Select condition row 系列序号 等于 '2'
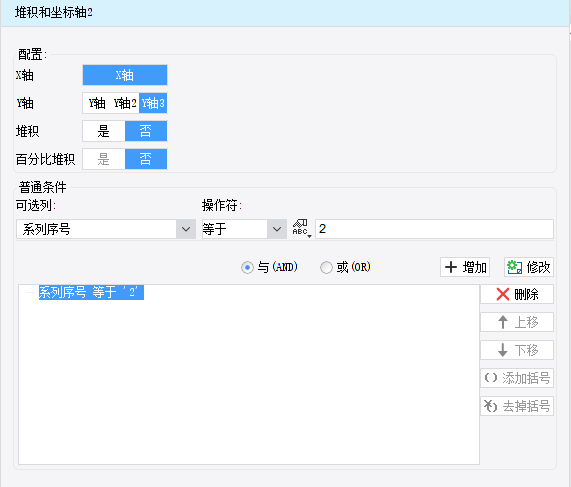The width and height of the screenshot is (571, 487). click(91, 292)
